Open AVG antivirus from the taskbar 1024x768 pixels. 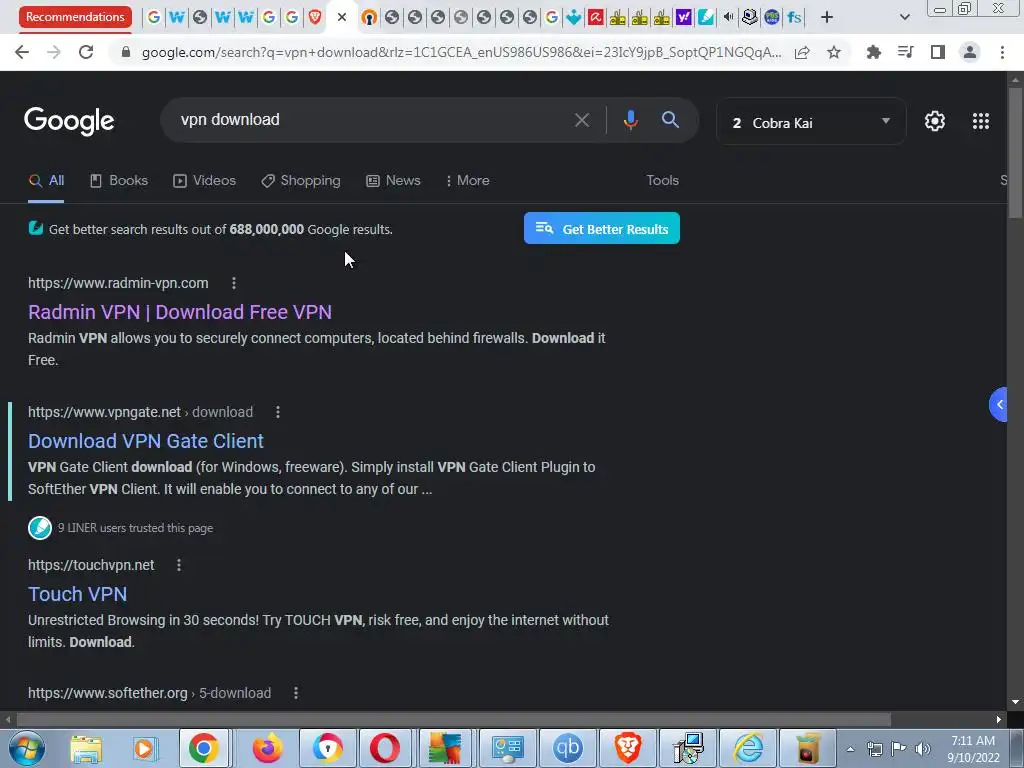click(445, 748)
